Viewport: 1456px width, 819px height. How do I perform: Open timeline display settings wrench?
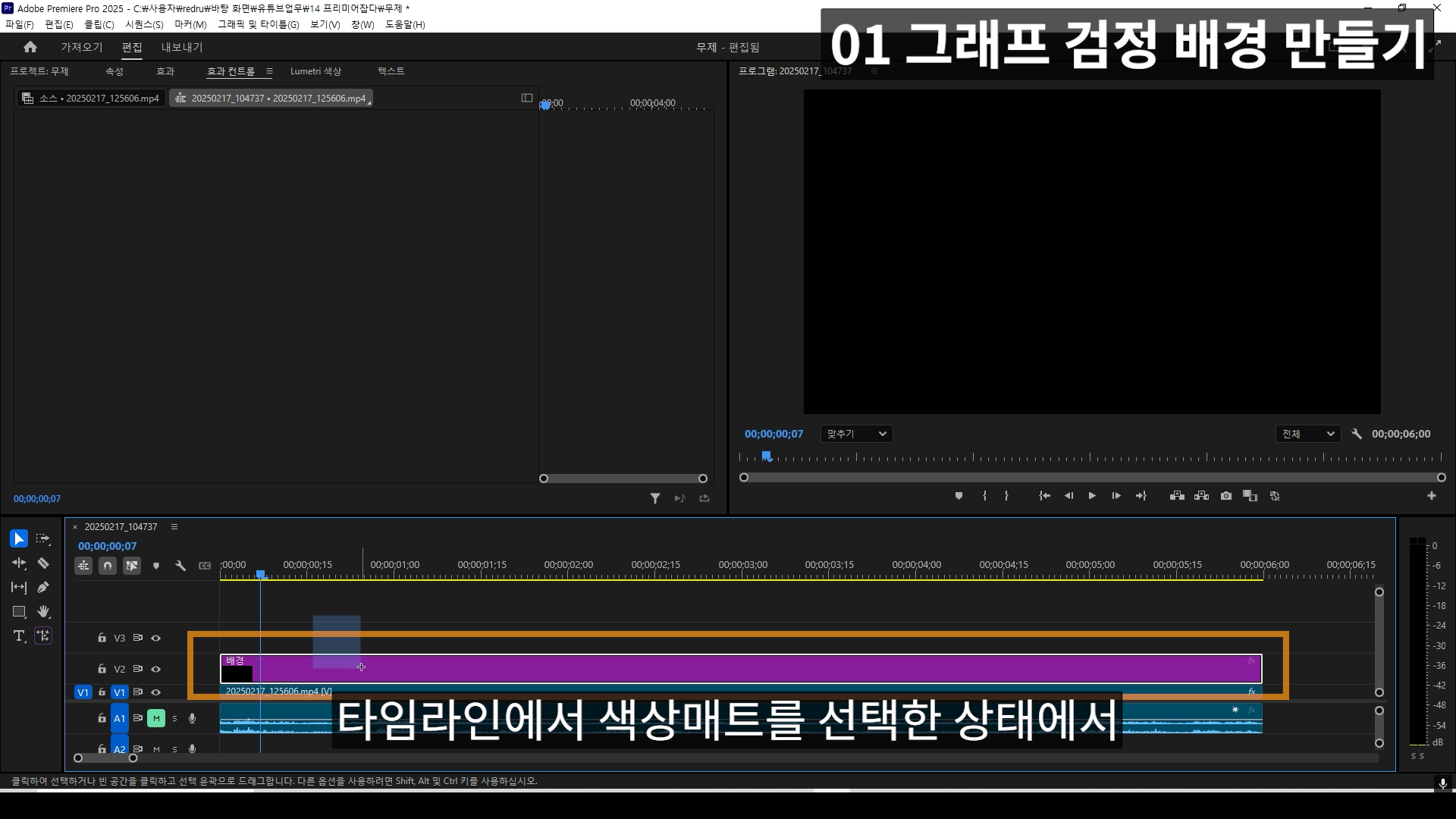(x=180, y=566)
